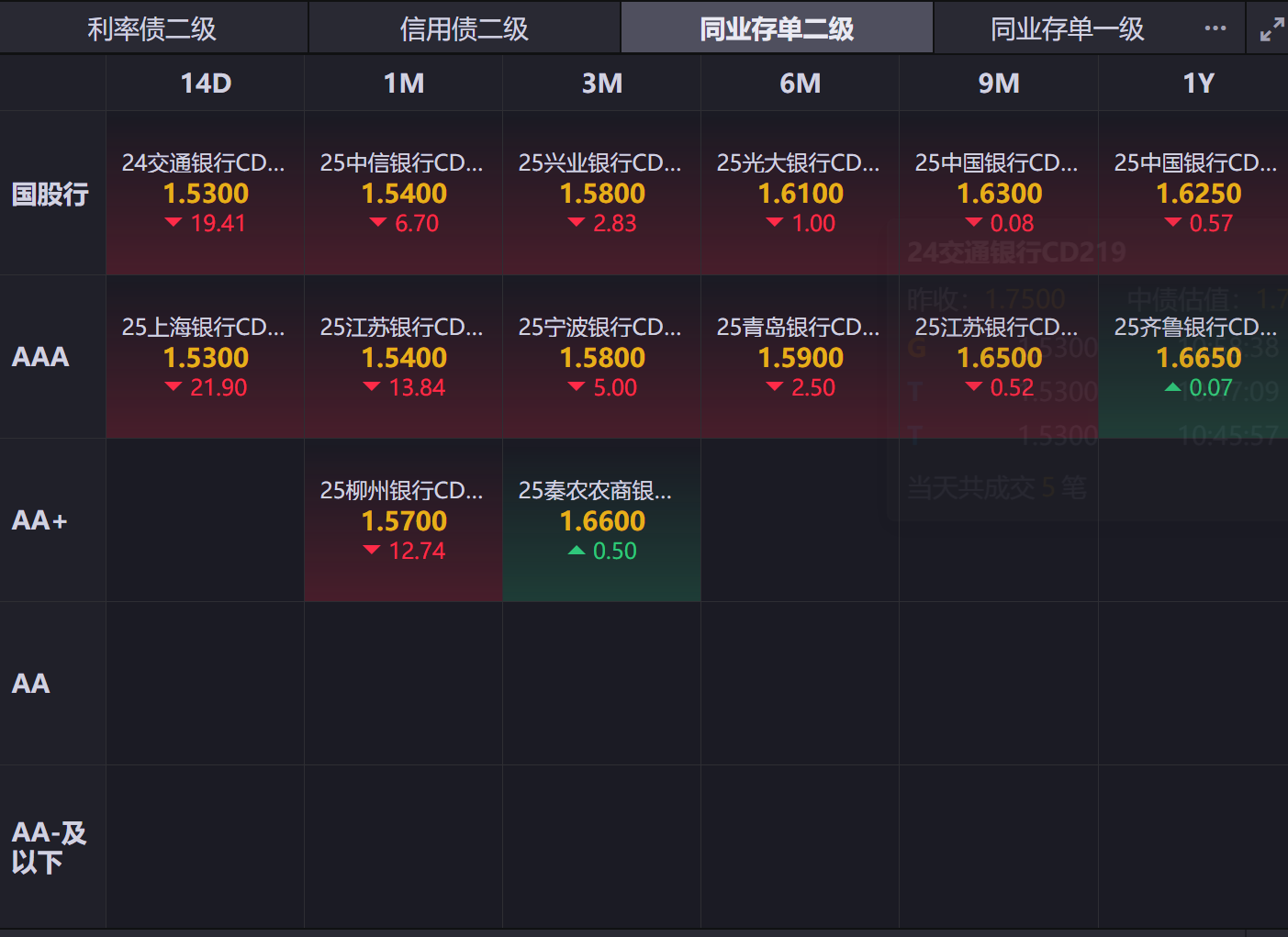
Task: Click the 1M column header
Action: 404,84
